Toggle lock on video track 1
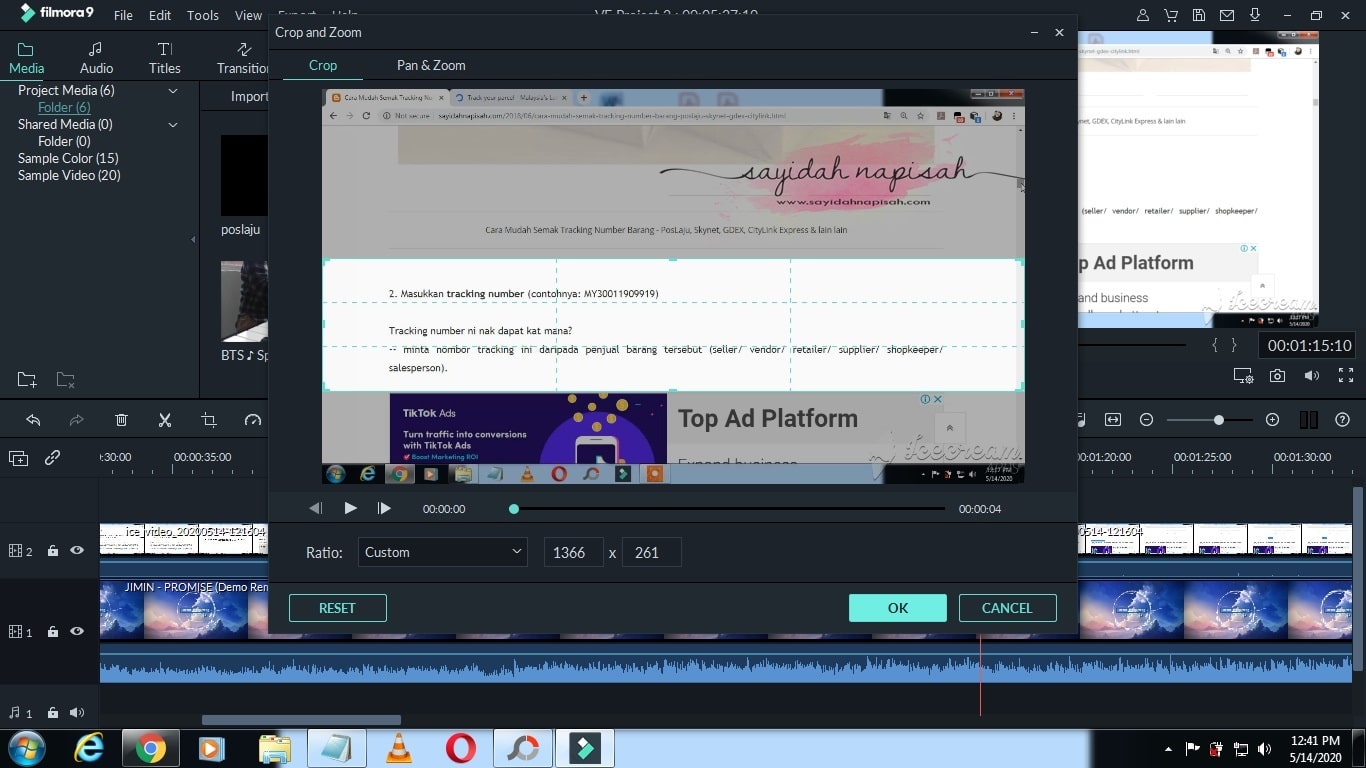The image size is (1366, 768). pos(53,631)
